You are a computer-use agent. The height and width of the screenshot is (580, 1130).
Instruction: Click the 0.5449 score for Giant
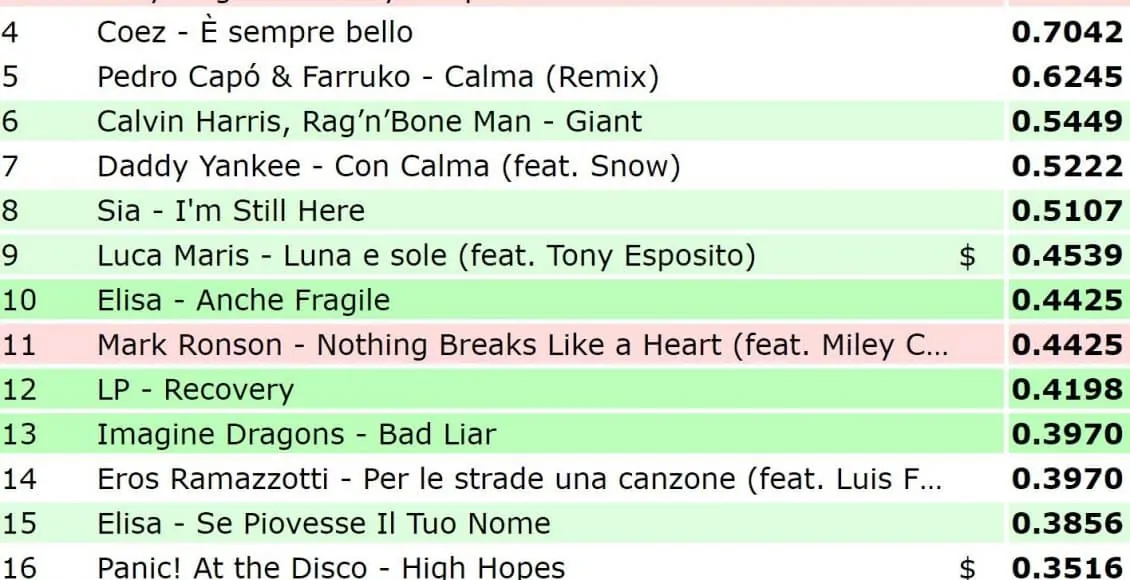pyautogui.click(x=1067, y=122)
